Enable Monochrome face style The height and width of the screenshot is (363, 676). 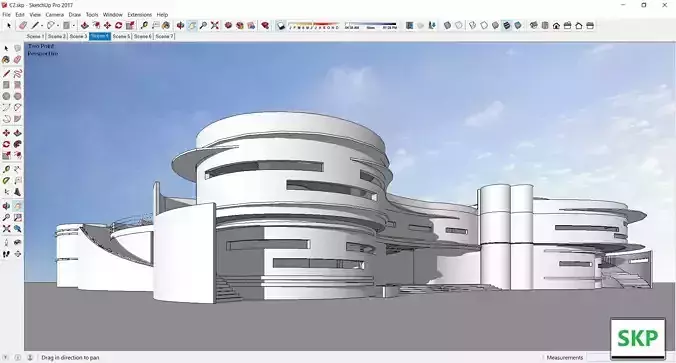pyautogui.click(x=518, y=26)
